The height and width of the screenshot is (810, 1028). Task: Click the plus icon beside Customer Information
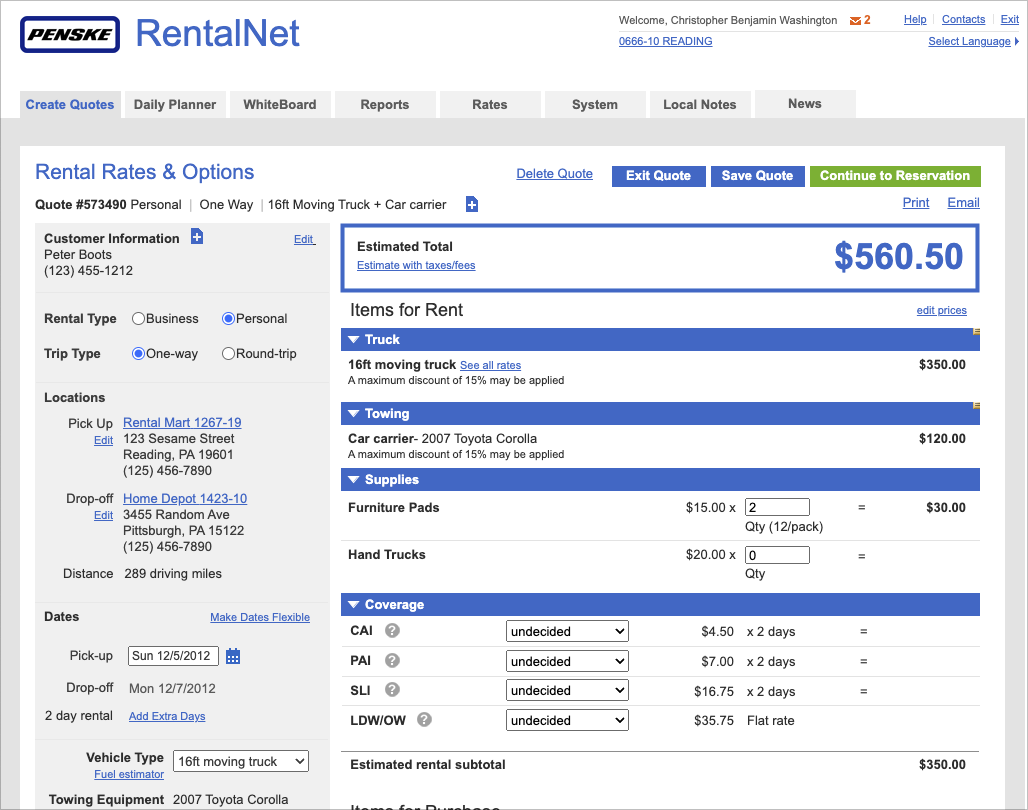197,237
